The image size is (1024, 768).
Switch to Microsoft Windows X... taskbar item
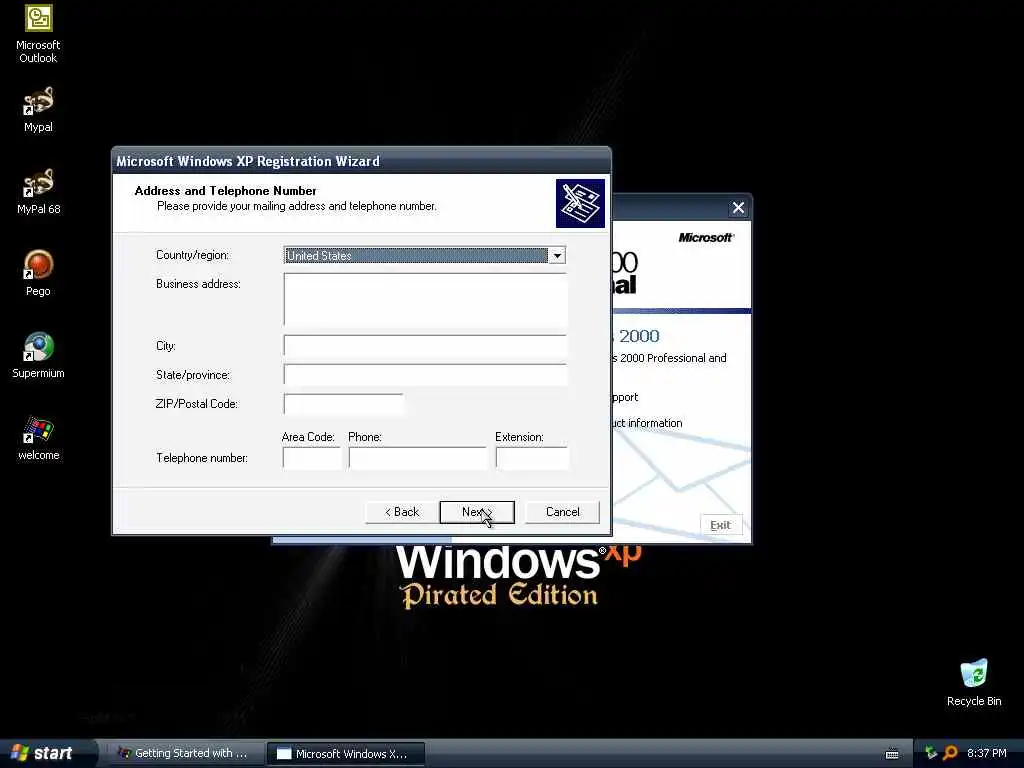[x=345, y=754]
